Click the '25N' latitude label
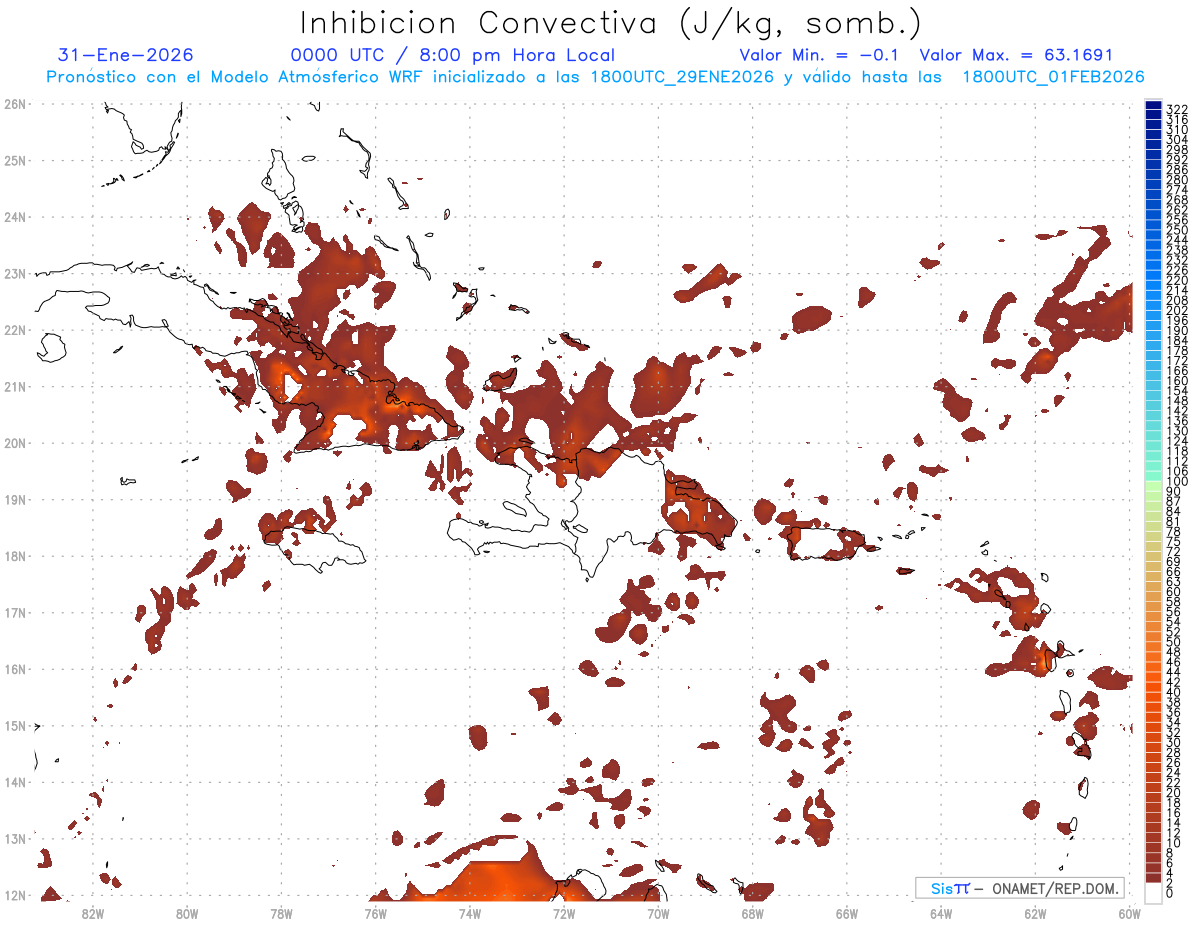Viewport: 1200px width, 927px height. (x=15, y=160)
